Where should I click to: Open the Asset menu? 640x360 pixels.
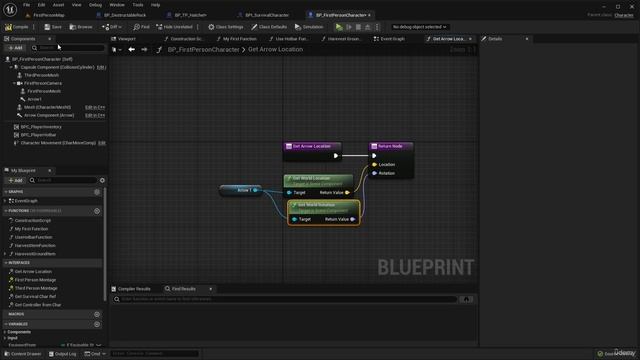pyautogui.click(x=58, y=5)
